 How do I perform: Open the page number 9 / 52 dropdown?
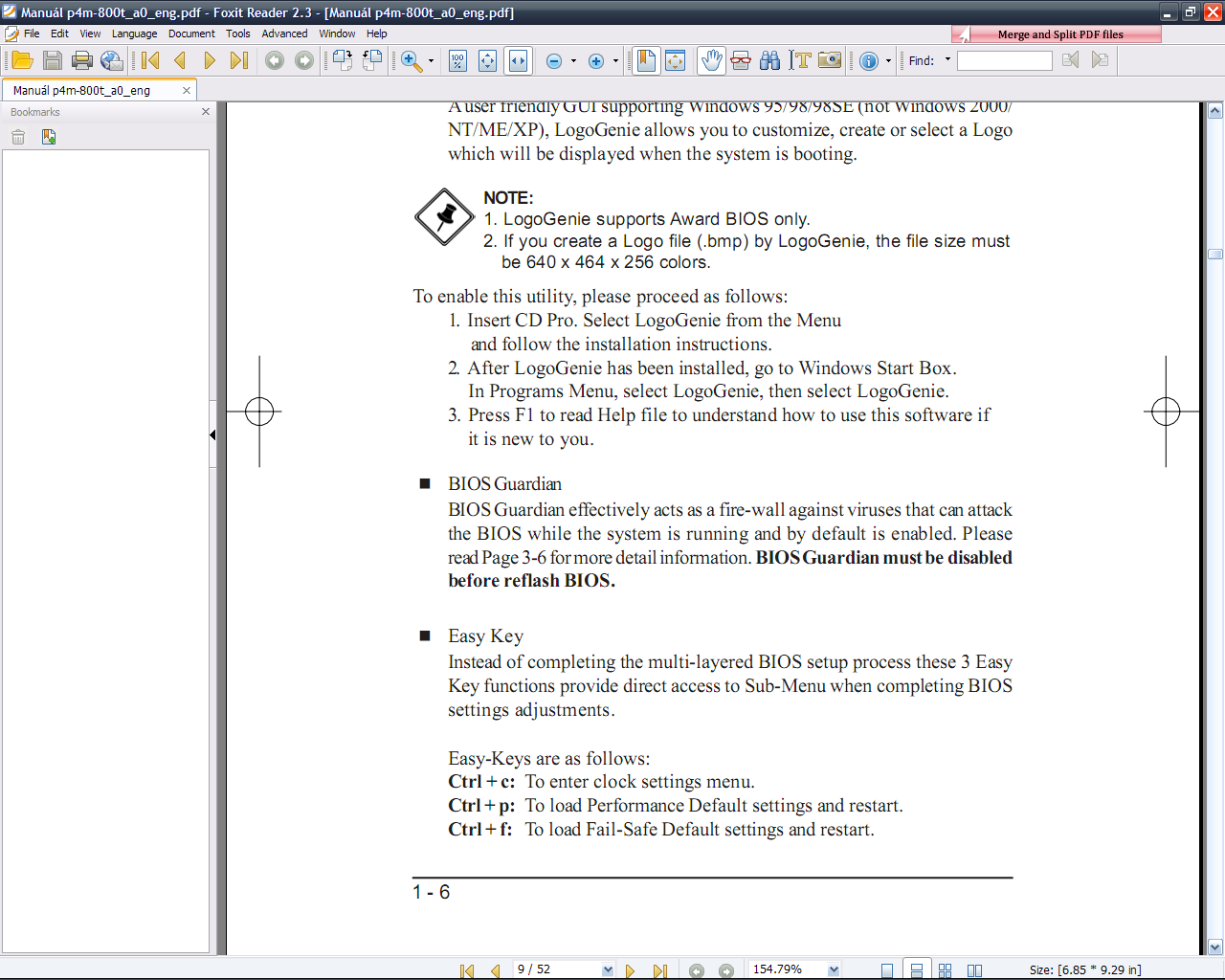click(608, 969)
